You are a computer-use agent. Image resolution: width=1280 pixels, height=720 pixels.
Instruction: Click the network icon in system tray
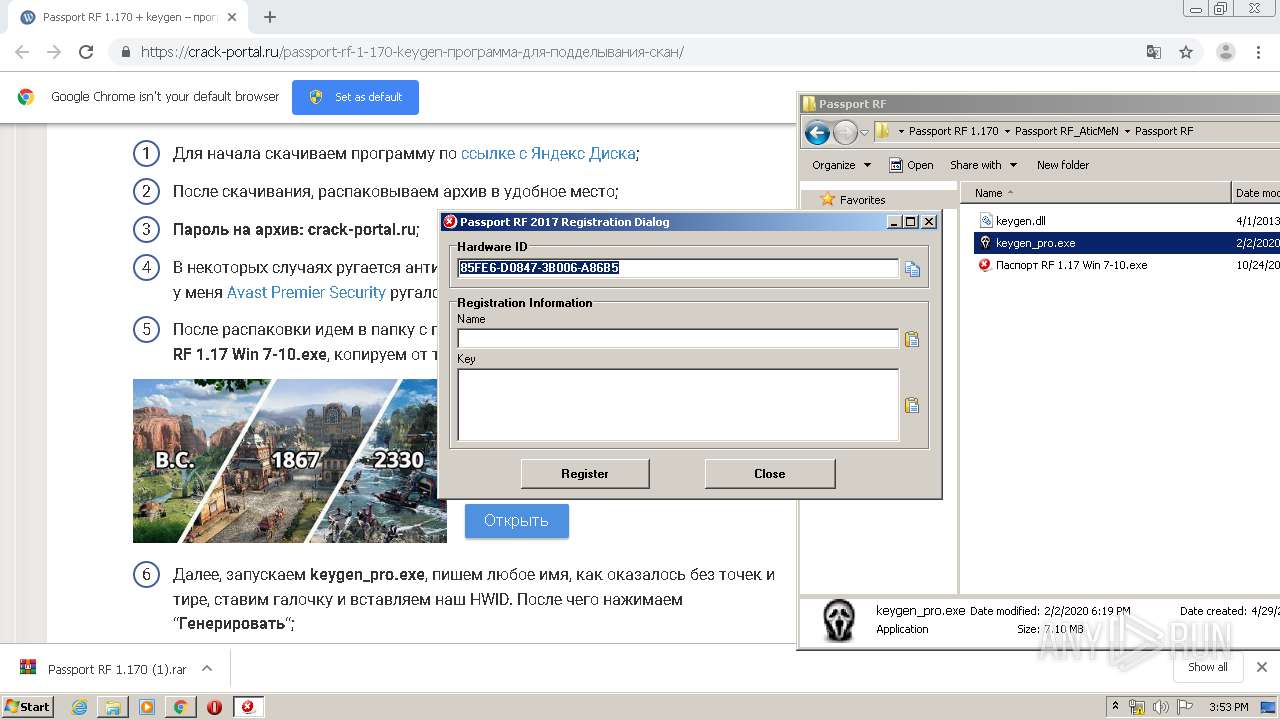pyautogui.click(x=1137, y=707)
